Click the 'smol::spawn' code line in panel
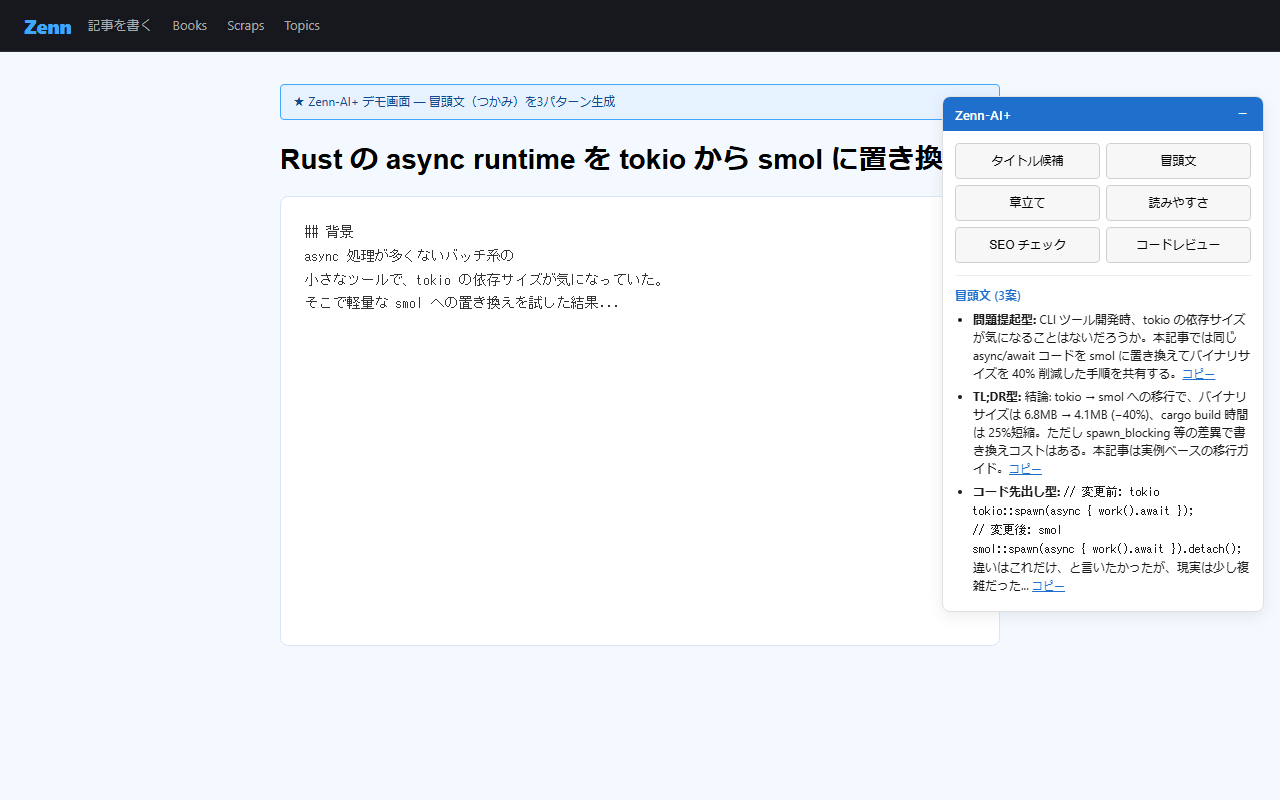The width and height of the screenshot is (1280, 800). 1107,549
